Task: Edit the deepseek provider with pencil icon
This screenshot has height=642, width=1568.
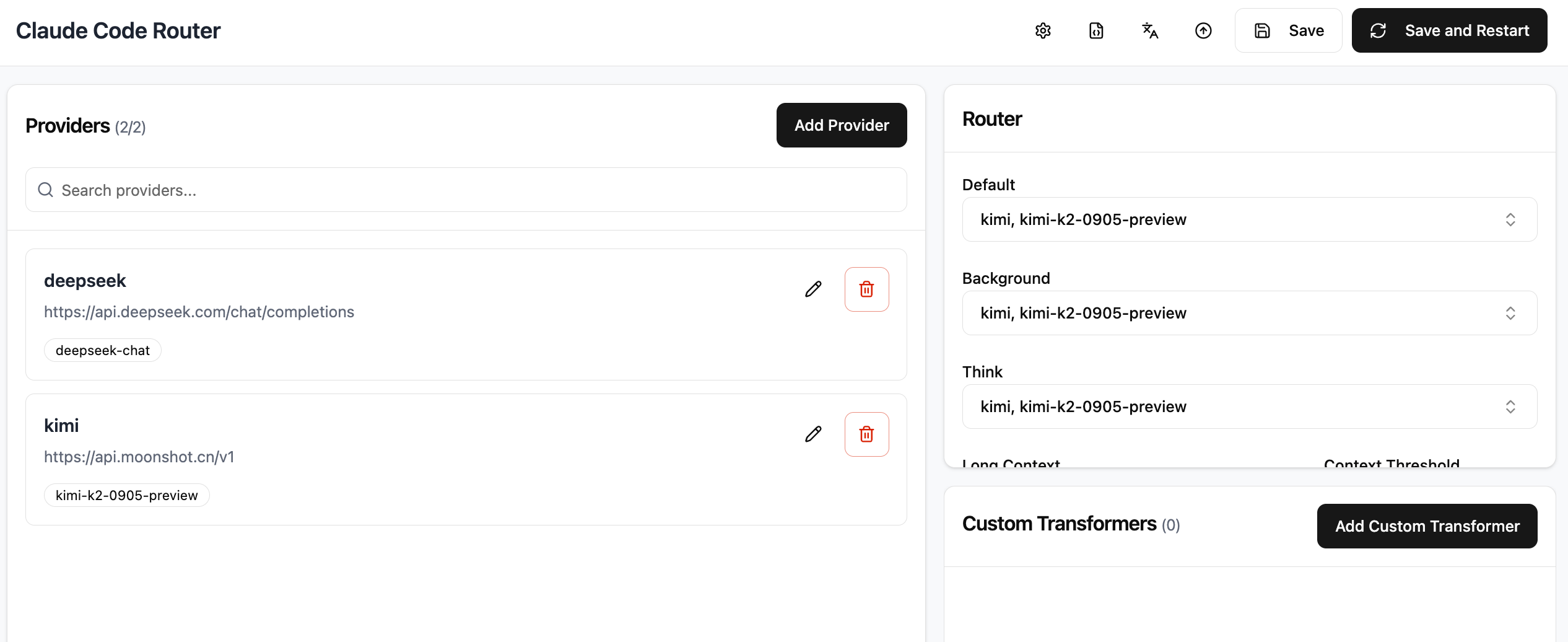Action: pos(813,289)
